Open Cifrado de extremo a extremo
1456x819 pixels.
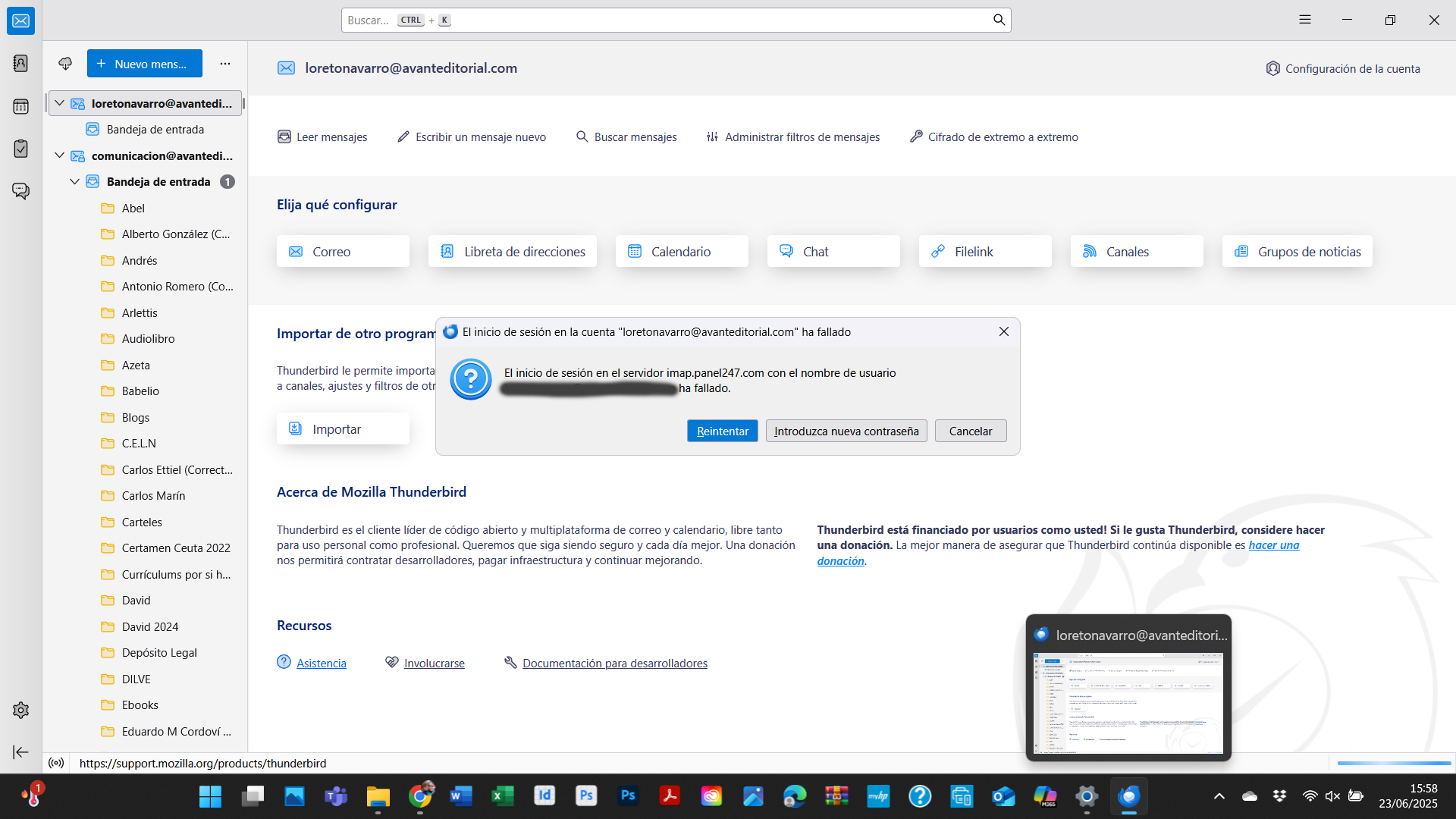pyautogui.click(x=994, y=137)
